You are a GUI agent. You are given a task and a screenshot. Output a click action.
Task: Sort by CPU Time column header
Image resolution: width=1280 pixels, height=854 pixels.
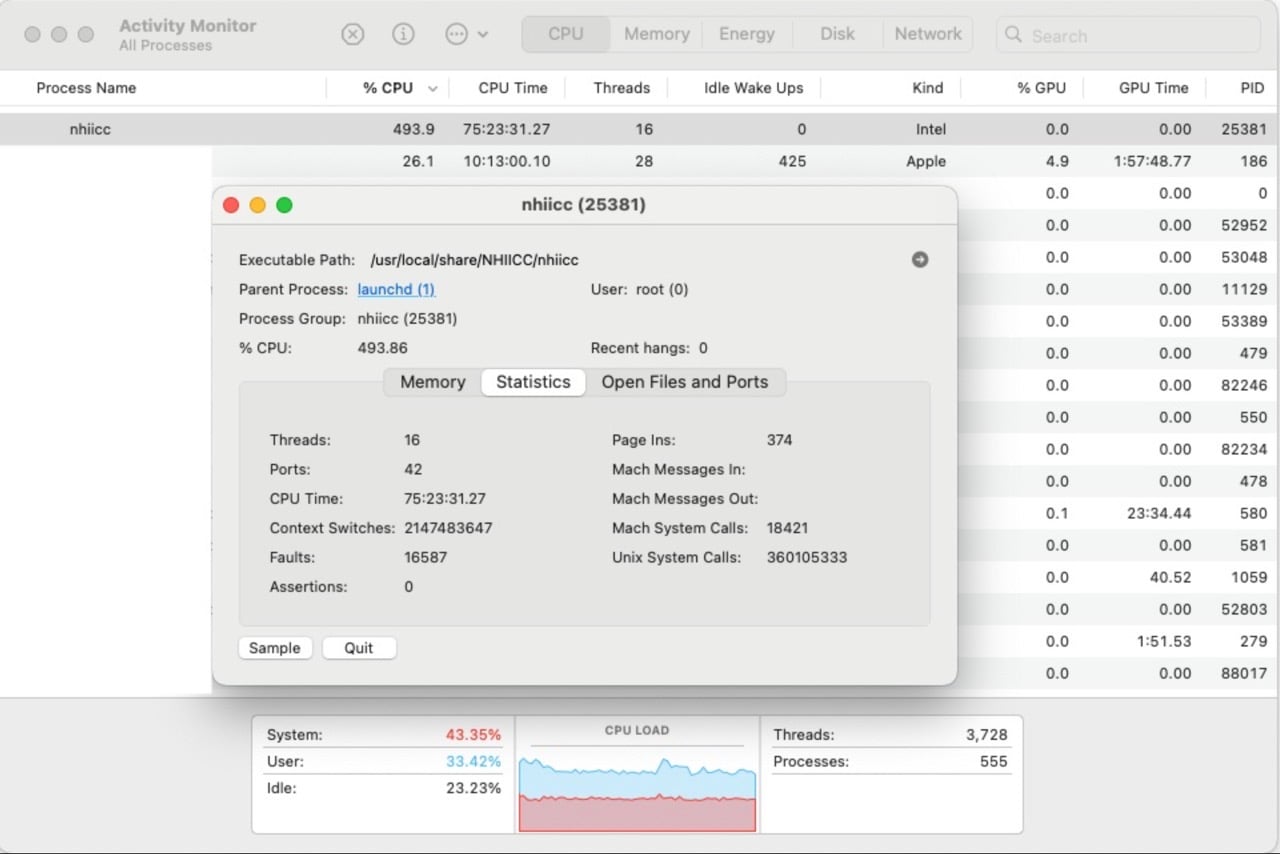tap(513, 88)
